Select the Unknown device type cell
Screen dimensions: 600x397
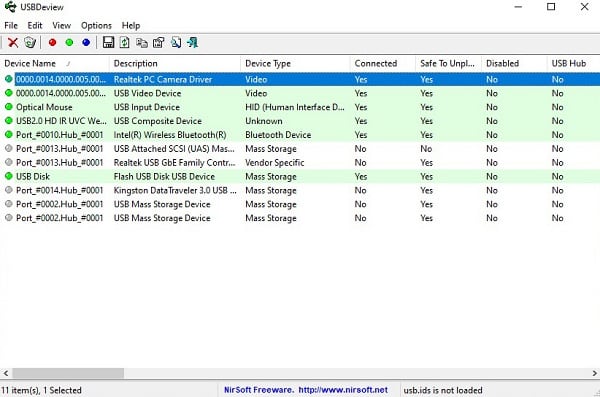point(264,121)
